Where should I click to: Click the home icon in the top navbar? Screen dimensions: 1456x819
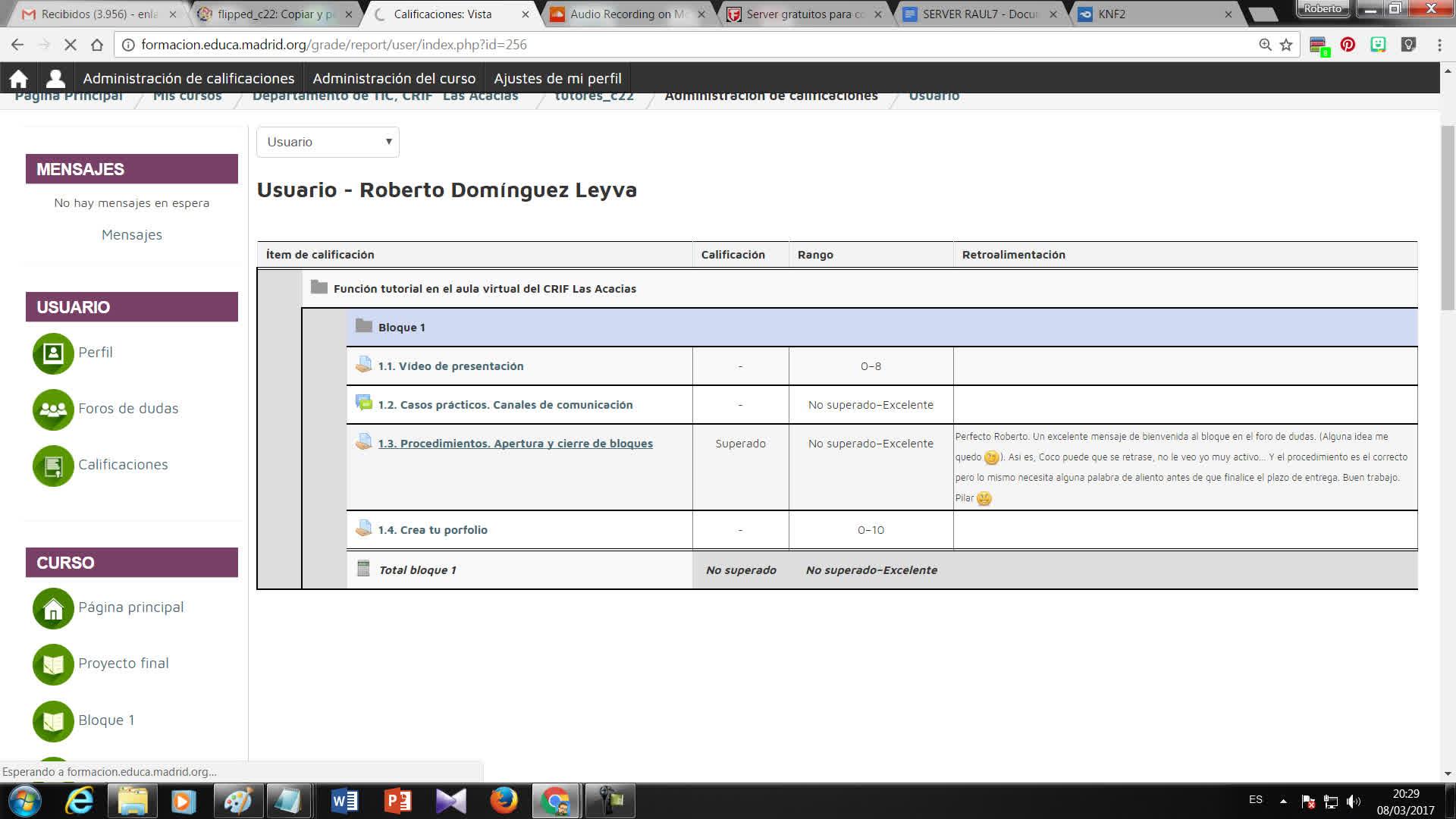pos(18,78)
